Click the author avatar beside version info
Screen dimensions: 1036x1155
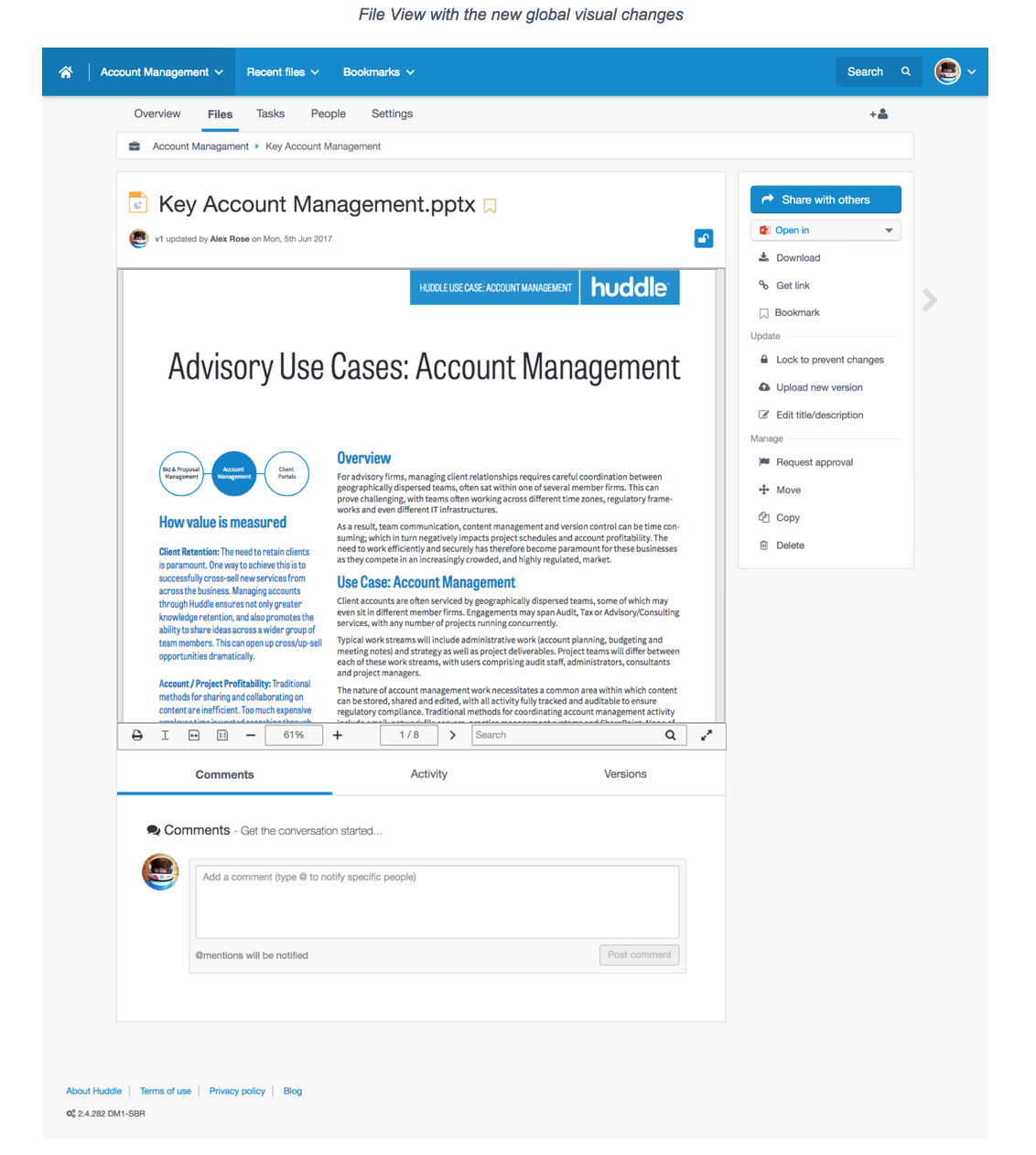pos(139,239)
